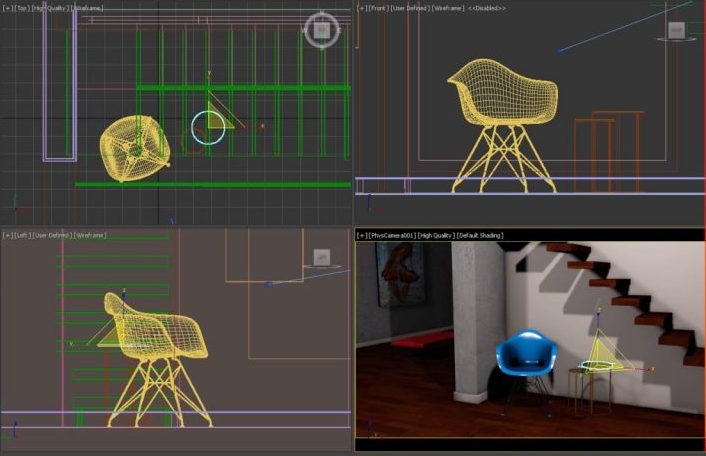706x456 pixels.
Task: Click the axis tripod in Front viewport corner
Action: coord(373,204)
